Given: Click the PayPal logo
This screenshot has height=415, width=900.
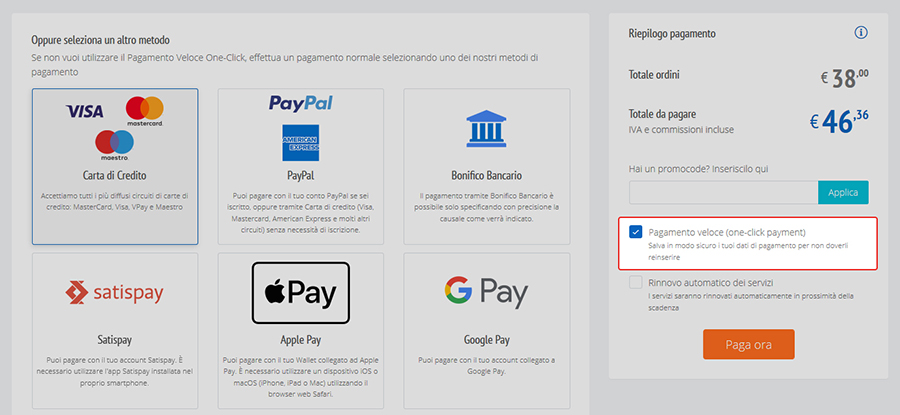Looking at the screenshot, I should coord(301,104).
